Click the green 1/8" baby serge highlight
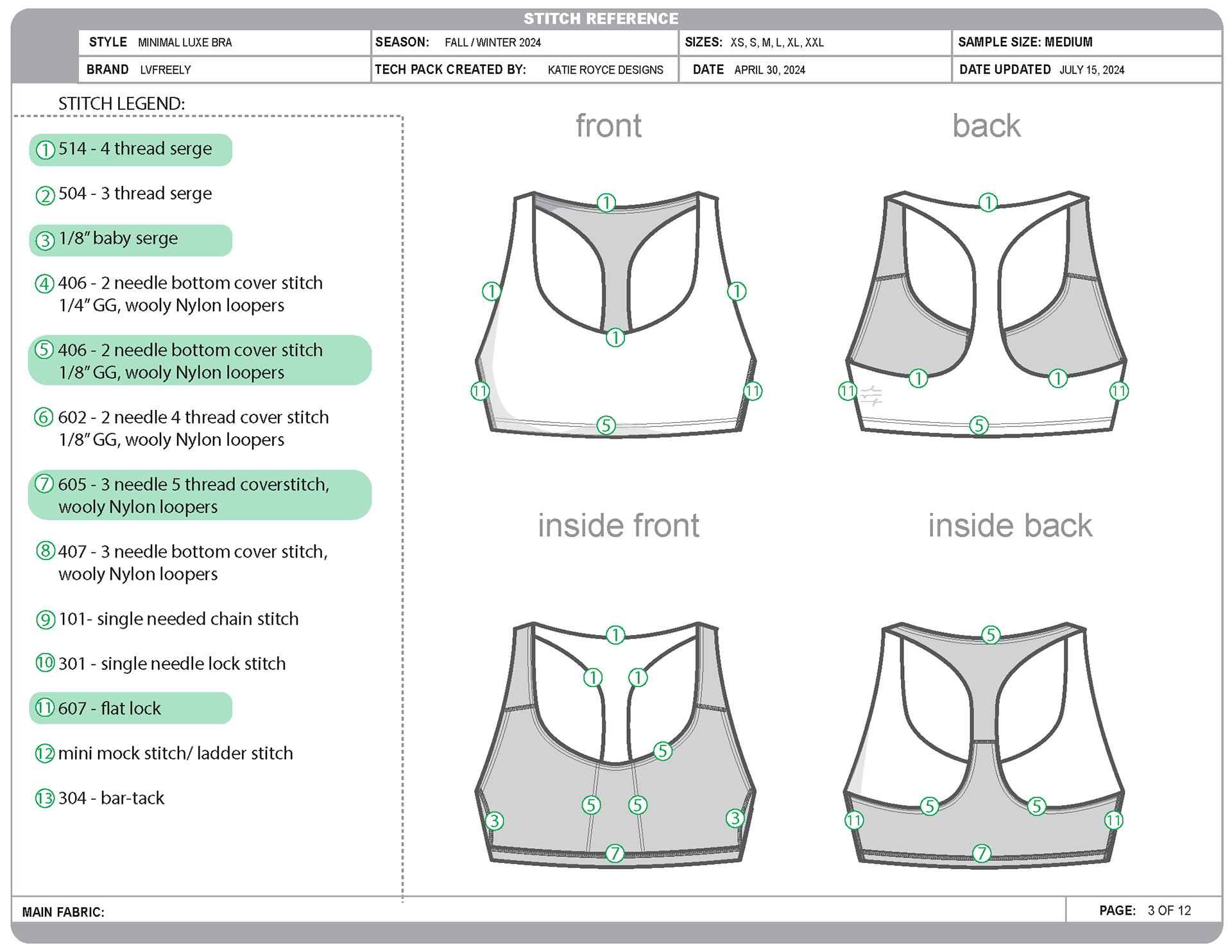 130,239
